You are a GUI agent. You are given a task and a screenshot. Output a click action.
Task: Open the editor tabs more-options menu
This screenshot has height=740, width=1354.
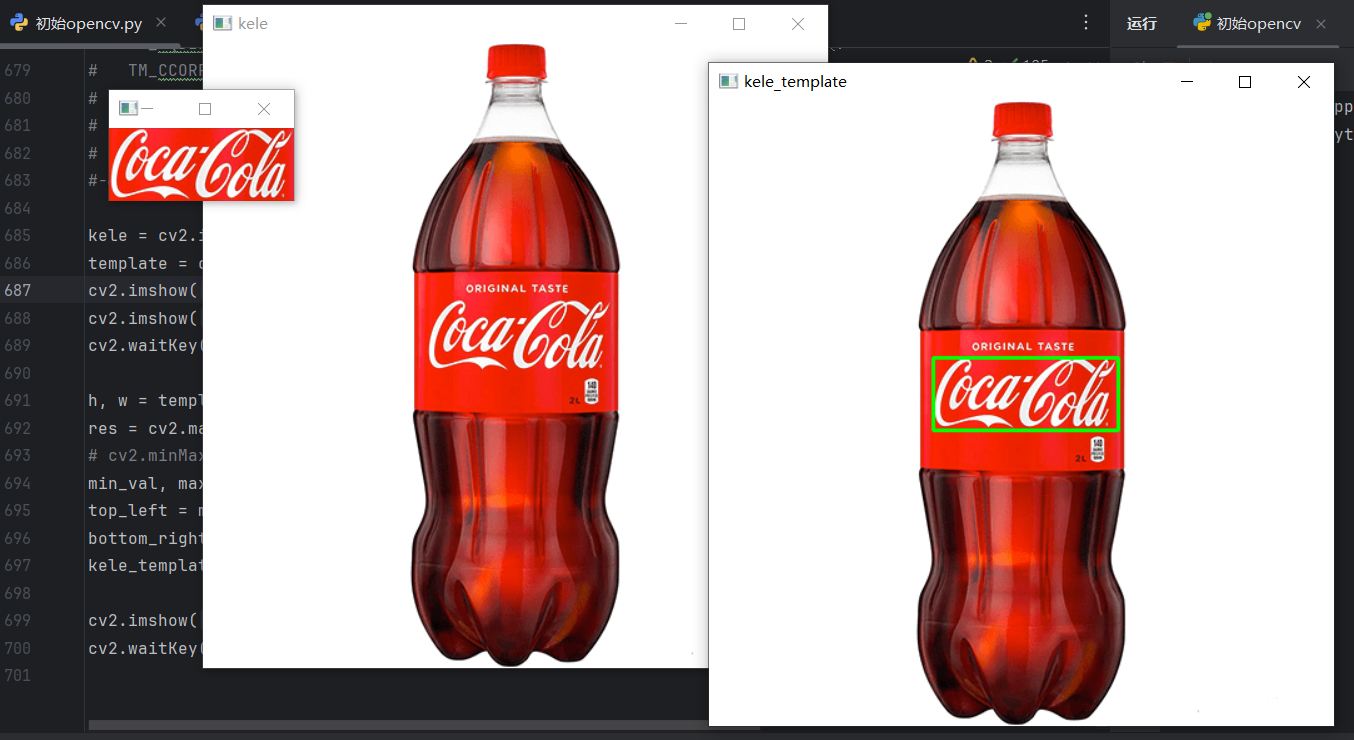coord(1086,23)
